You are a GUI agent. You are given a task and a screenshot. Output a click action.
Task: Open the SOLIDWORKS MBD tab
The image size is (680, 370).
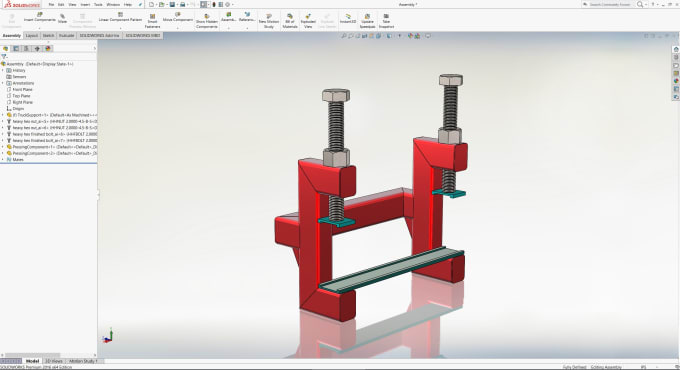pos(143,36)
